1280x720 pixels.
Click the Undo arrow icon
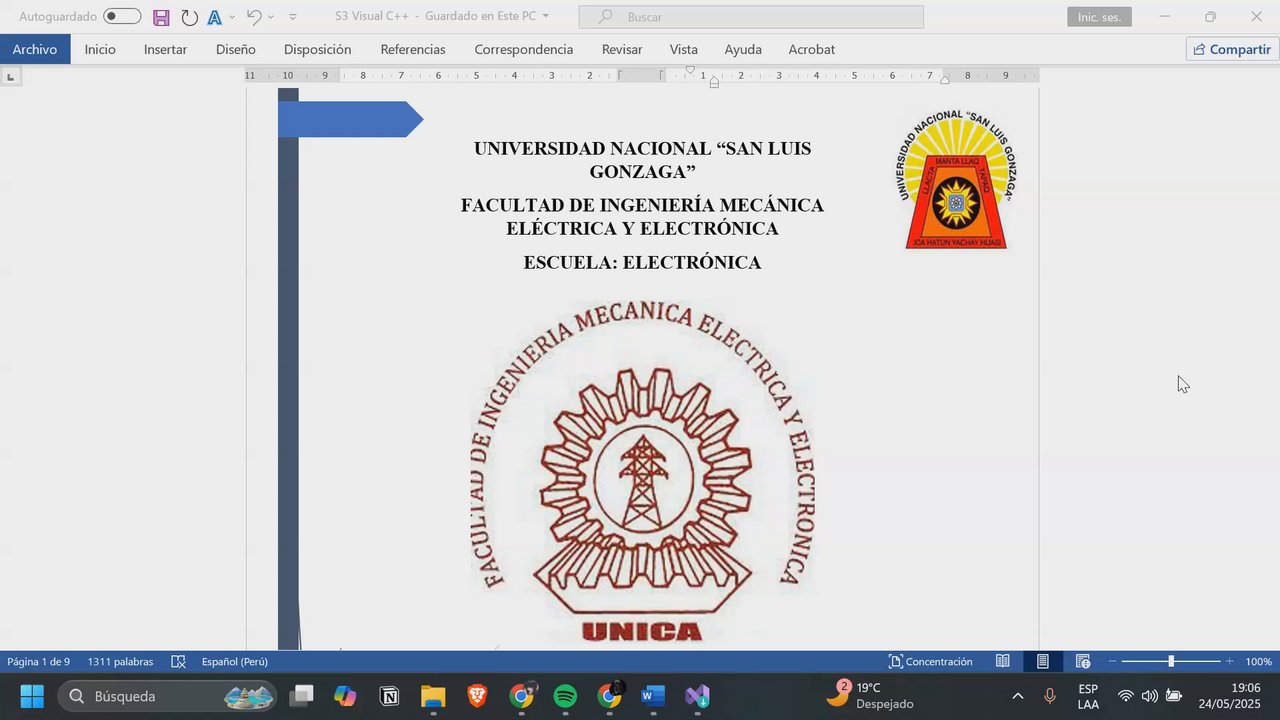click(x=254, y=17)
